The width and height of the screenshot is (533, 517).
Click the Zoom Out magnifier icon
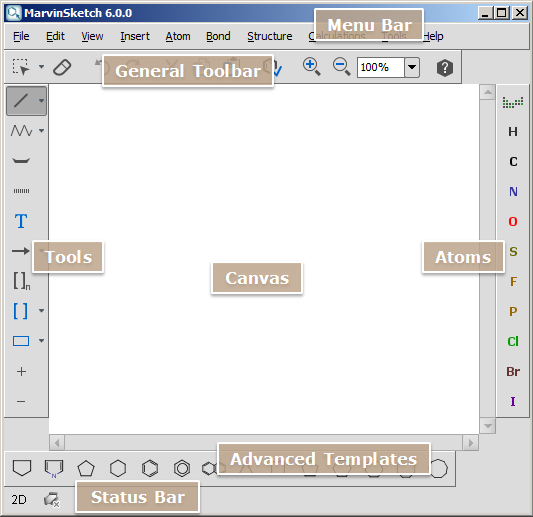coord(341,67)
